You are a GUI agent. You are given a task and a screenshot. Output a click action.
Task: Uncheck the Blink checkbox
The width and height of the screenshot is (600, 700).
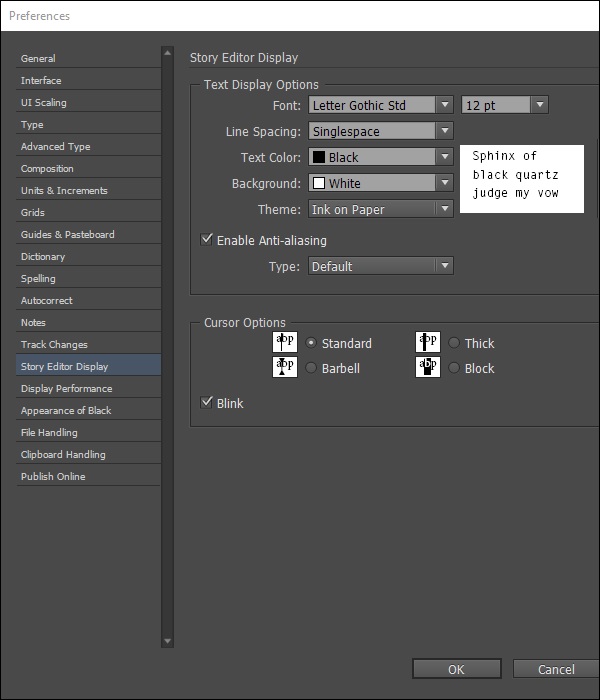(207, 403)
